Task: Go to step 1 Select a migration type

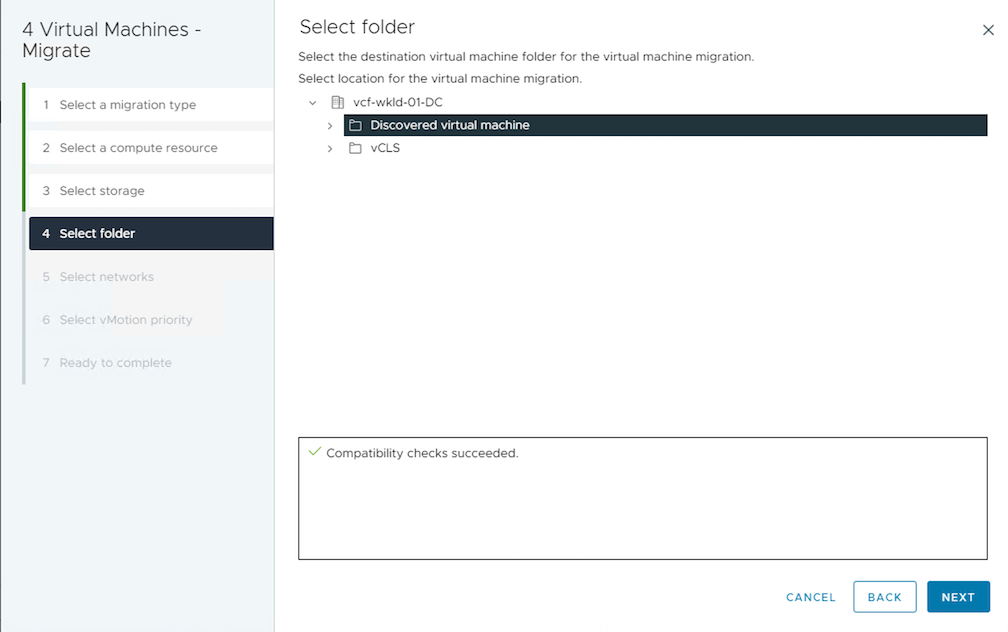Action: click(x=127, y=105)
